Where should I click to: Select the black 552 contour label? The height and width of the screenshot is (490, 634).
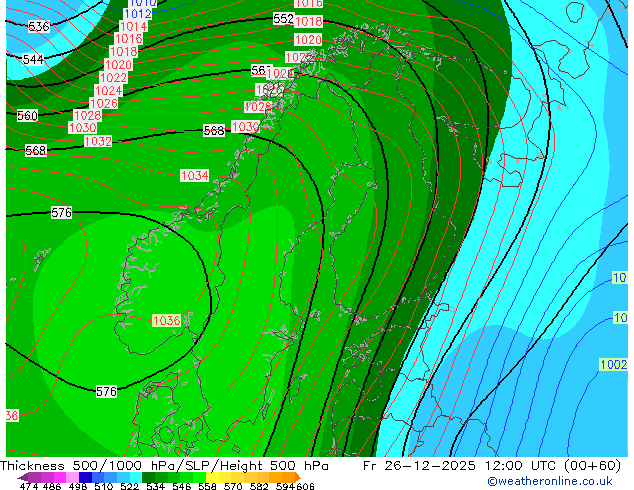coord(283,19)
